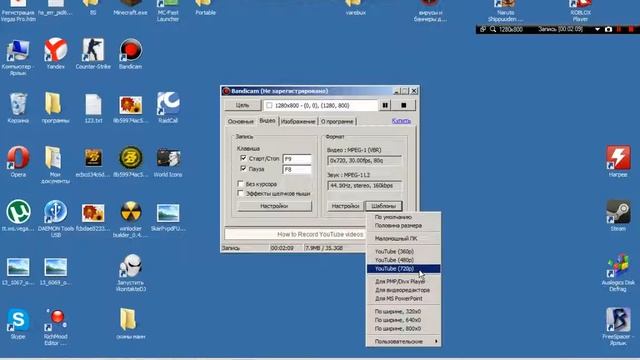Choose Половина размера template

pos(403,225)
